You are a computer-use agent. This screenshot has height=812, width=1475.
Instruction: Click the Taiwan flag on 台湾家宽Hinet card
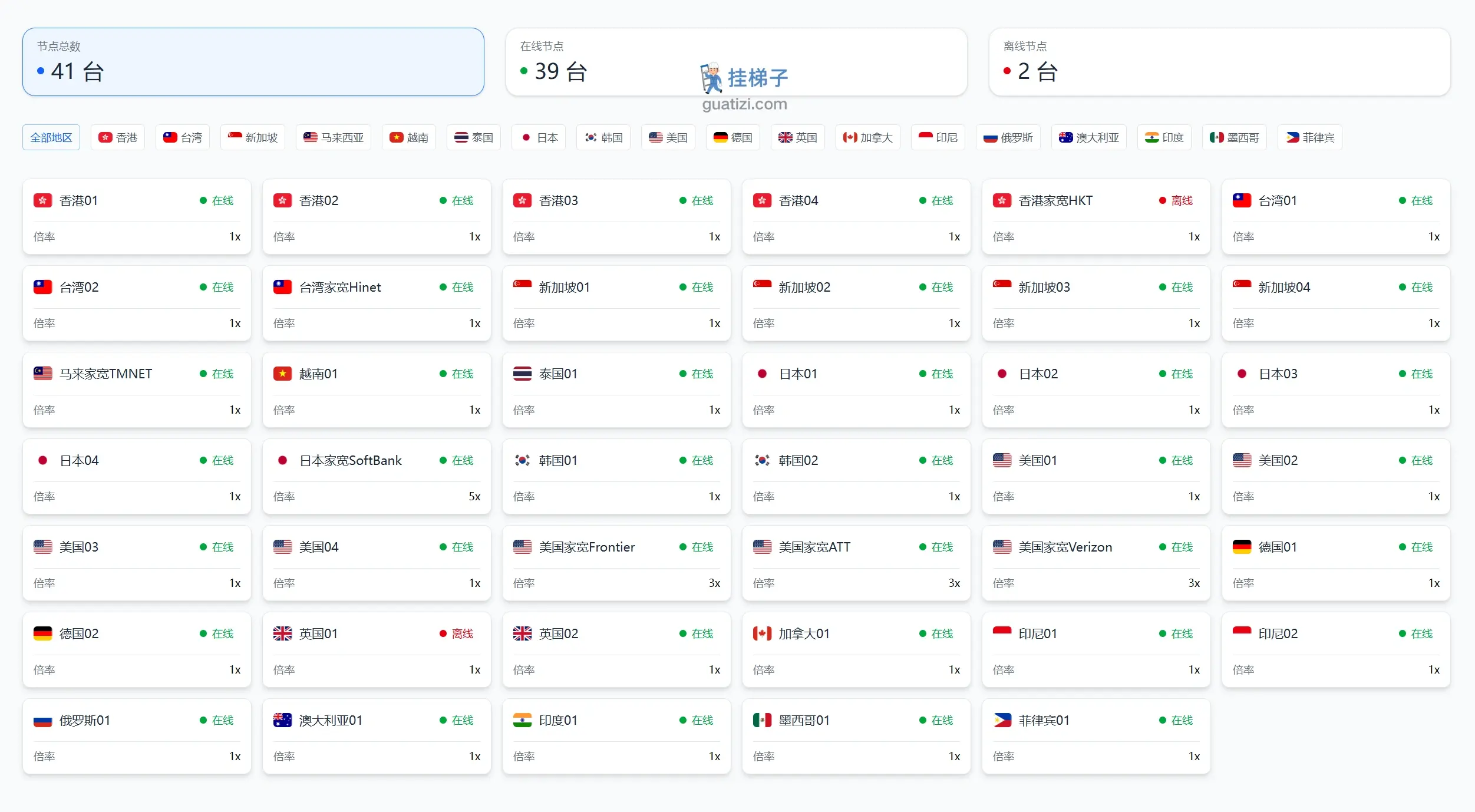[282, 288]
